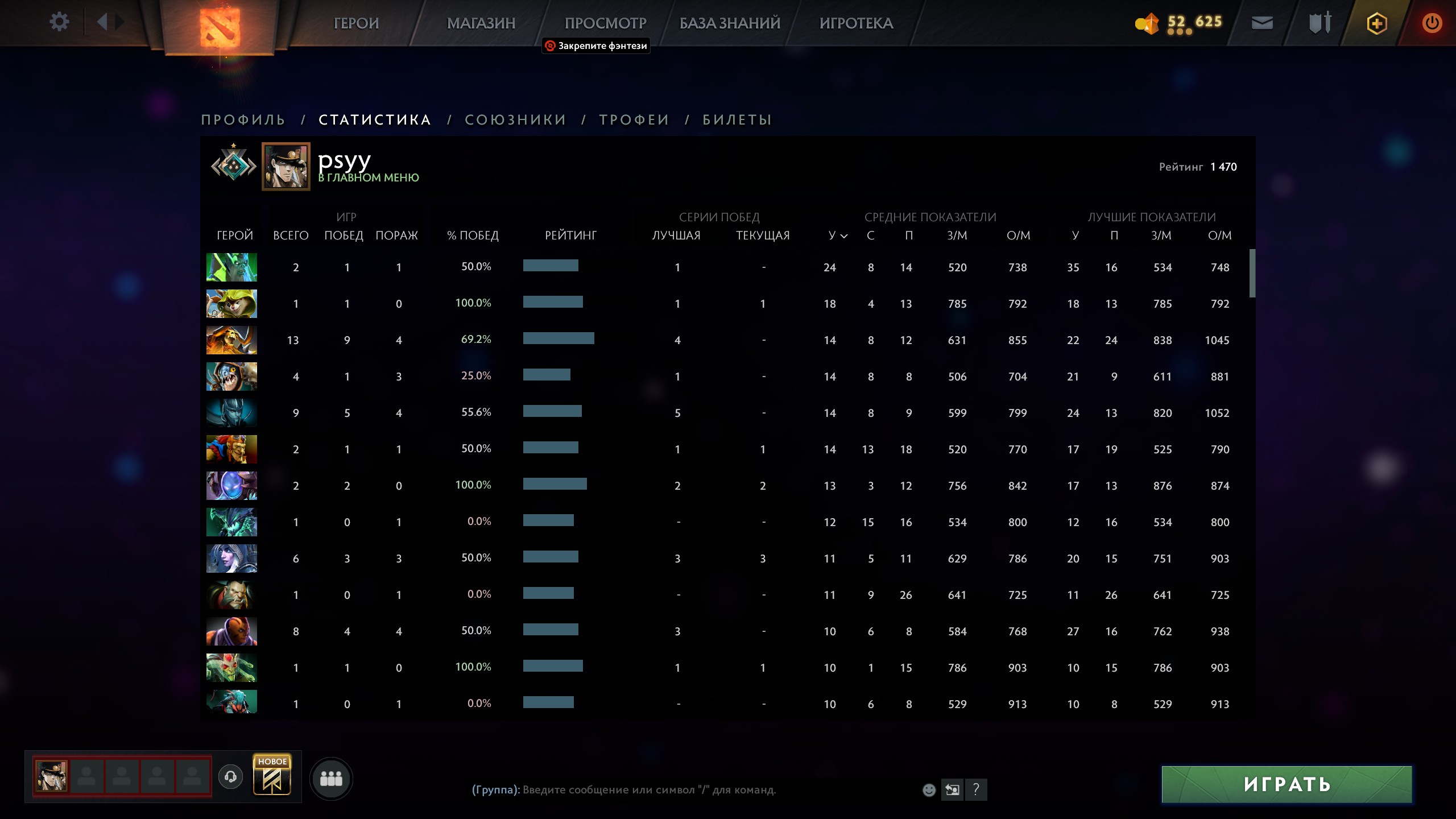Image resolution: width=1456 pixels, height=819 pixels.
Task: Open the shards and coins balance
Action: click(1178, 23)
